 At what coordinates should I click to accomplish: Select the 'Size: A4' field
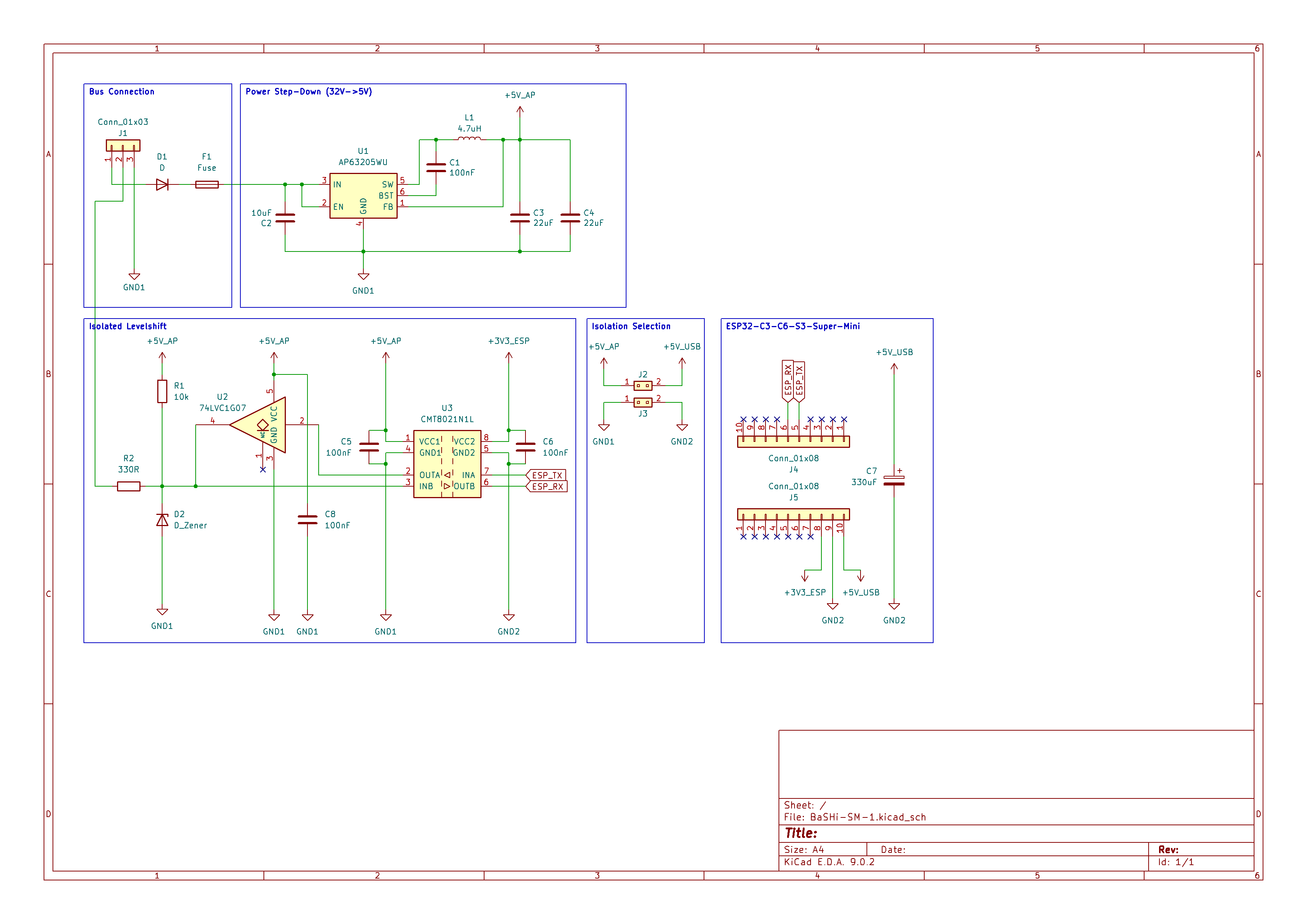click(804, 849)
